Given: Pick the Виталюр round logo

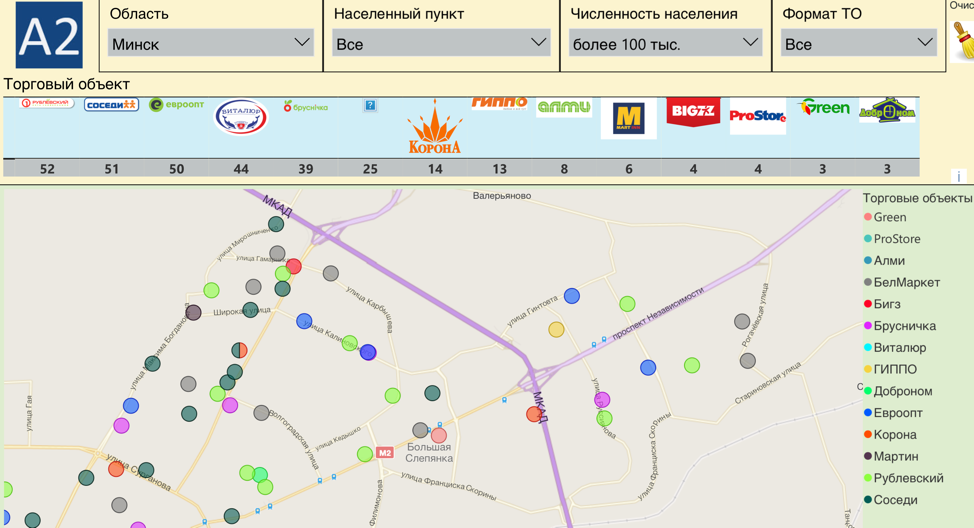Looking at the screenshot, I should pos(241,117).
